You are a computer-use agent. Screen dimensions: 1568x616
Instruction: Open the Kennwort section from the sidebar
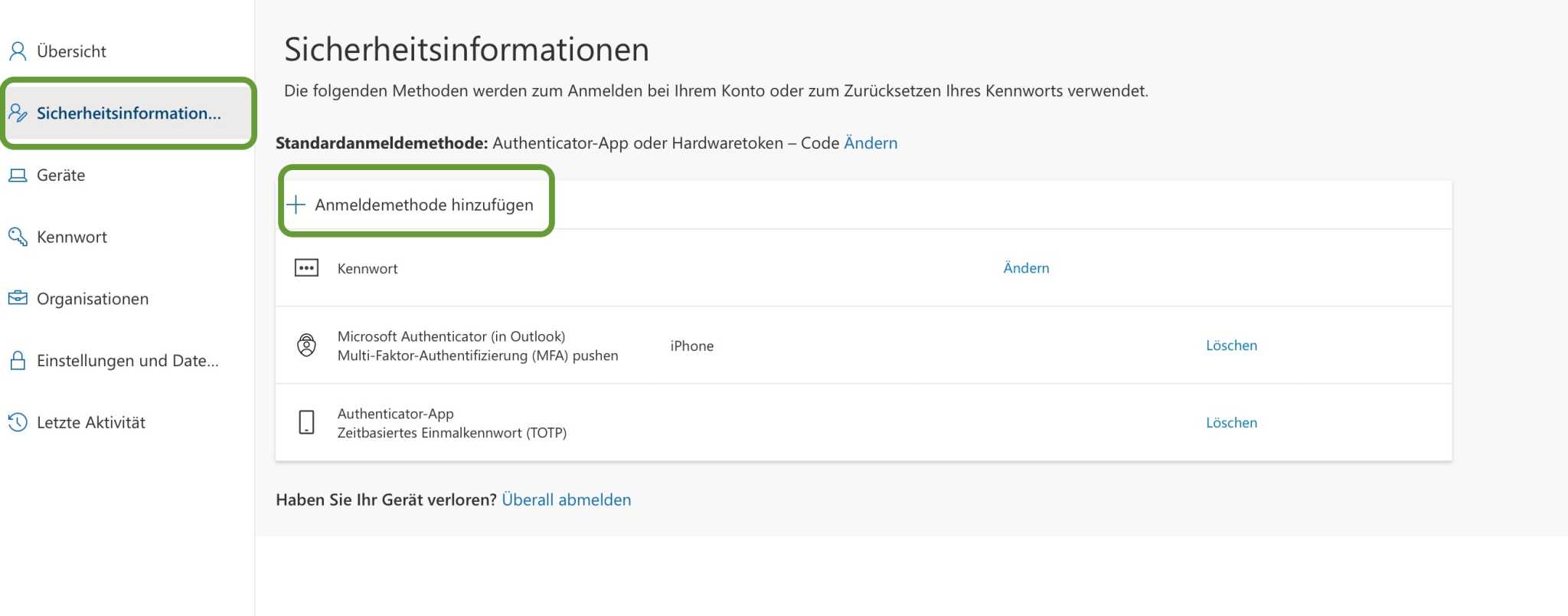(72, 237)
